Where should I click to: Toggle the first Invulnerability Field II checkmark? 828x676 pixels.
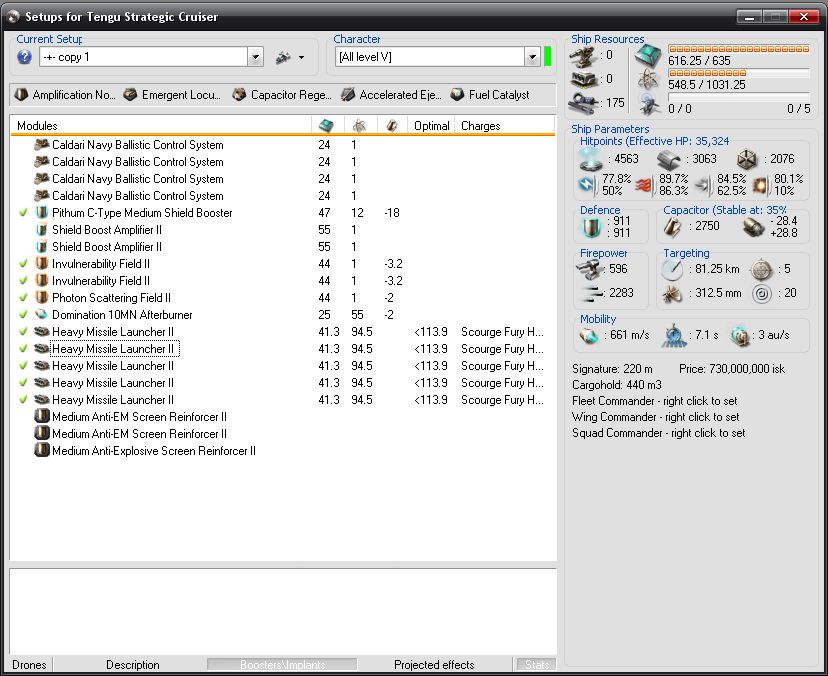pyautogui.click(x=23, y=263)
